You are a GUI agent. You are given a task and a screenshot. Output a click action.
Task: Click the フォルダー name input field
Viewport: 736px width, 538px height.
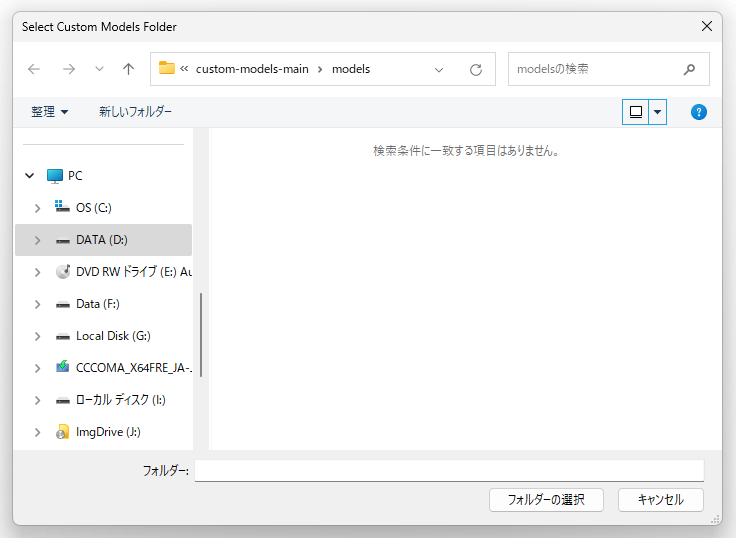tap(449, 470)
